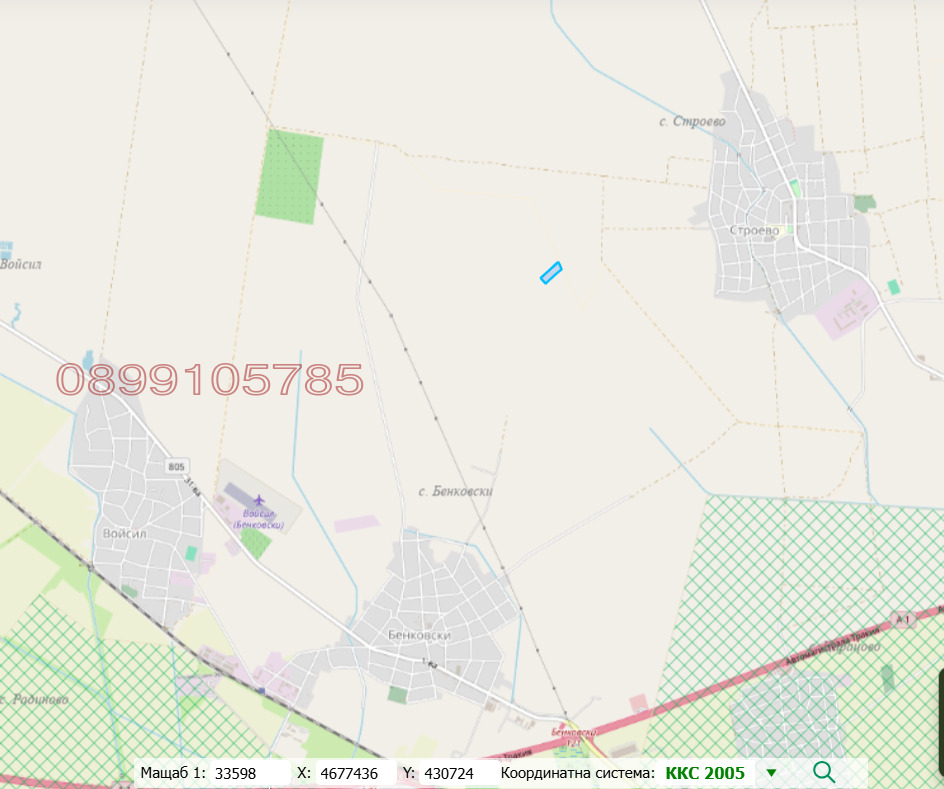Click the blue highlighted parcel on map
Image resolution: width=944 pixels, height=789 pixels.
(551, 273)
